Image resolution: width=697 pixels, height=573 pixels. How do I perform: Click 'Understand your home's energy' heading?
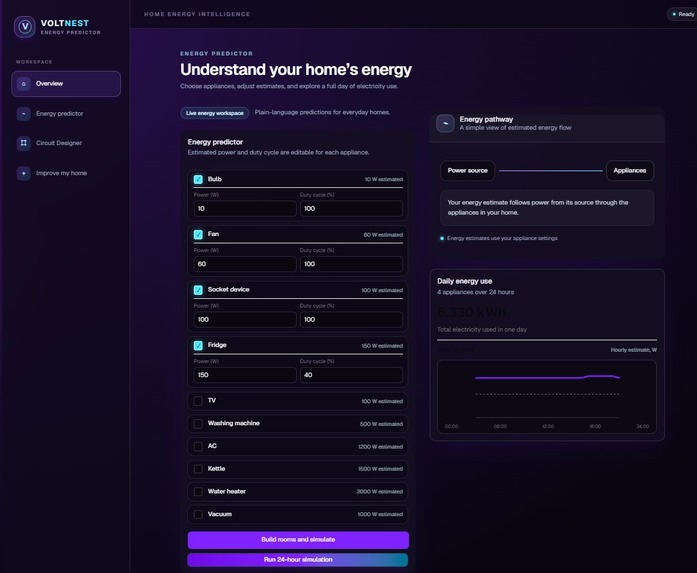pyautogui.click(x=296, y=70)
